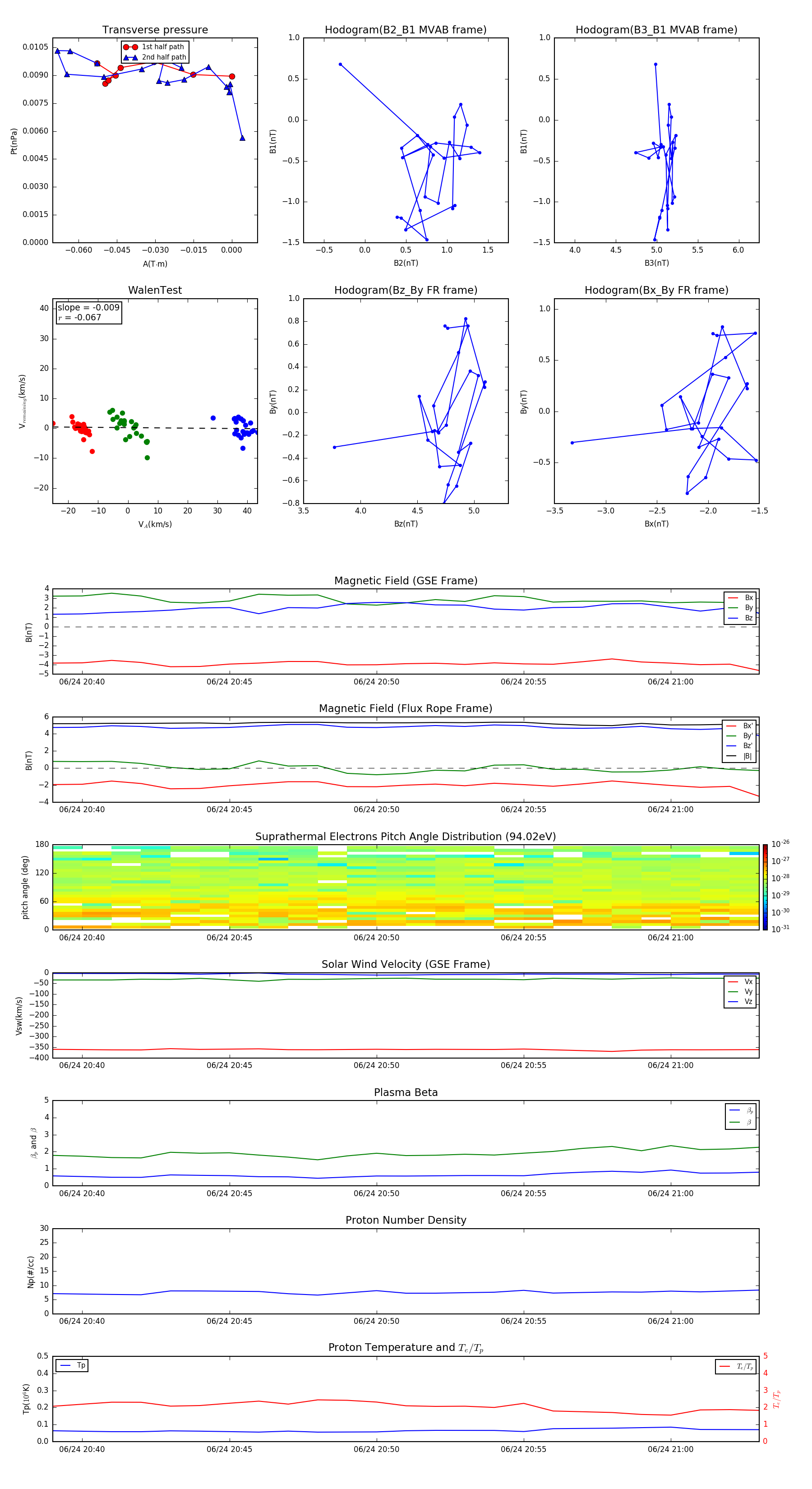Click the Bz(nT) x-axis label

point(406,524)
